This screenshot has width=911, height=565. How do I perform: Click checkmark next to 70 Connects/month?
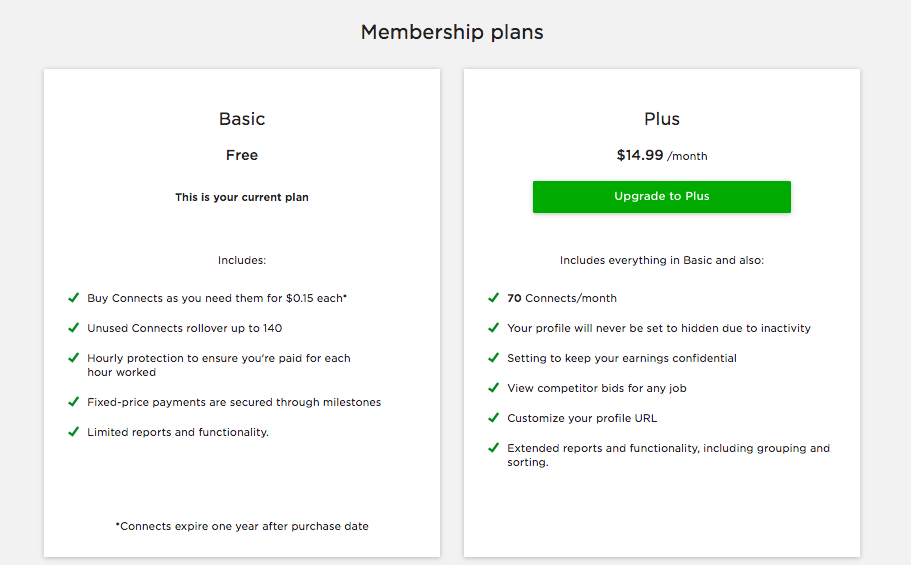[493, 298]
